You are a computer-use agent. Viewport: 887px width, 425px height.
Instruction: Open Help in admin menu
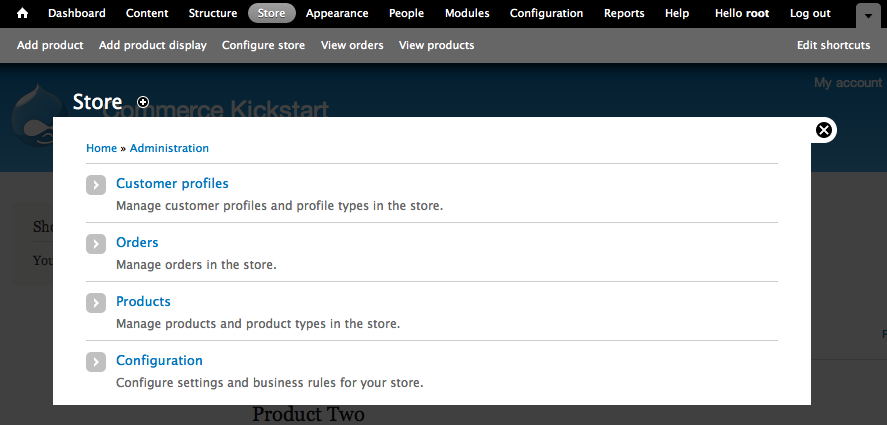[x=677, y=13]
